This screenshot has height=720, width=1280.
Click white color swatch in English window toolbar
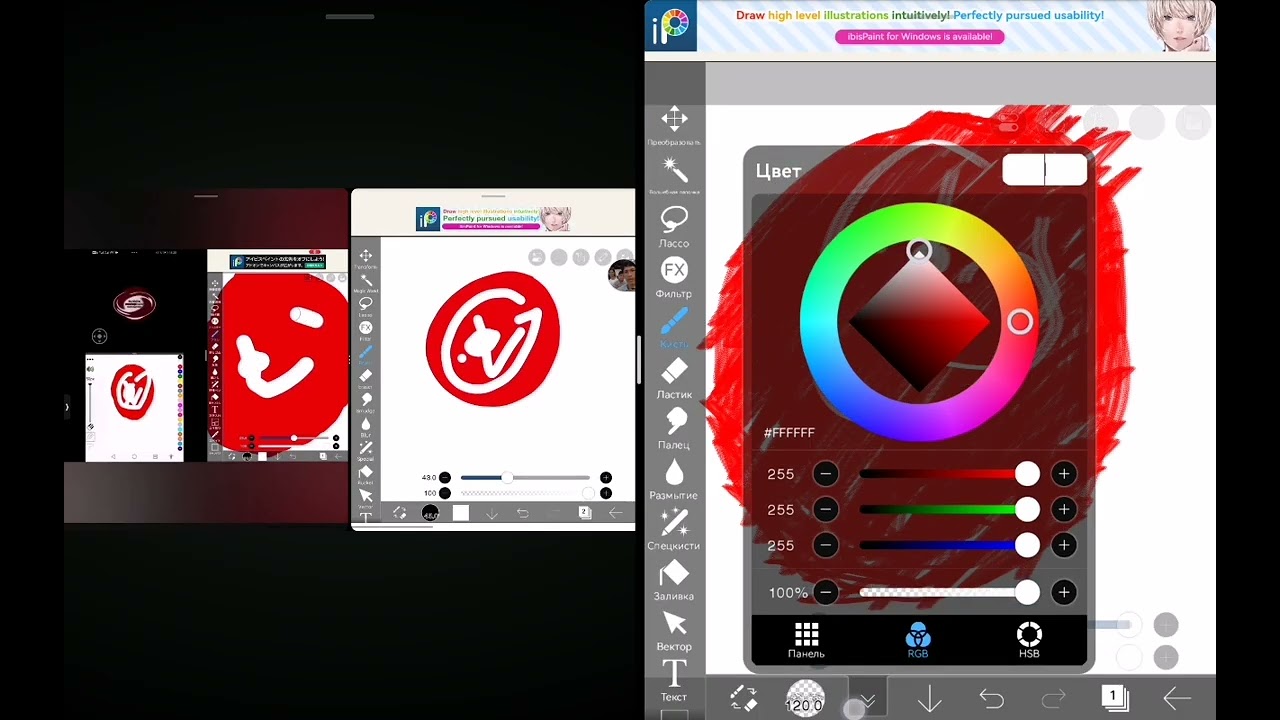[x=460, y=513]
